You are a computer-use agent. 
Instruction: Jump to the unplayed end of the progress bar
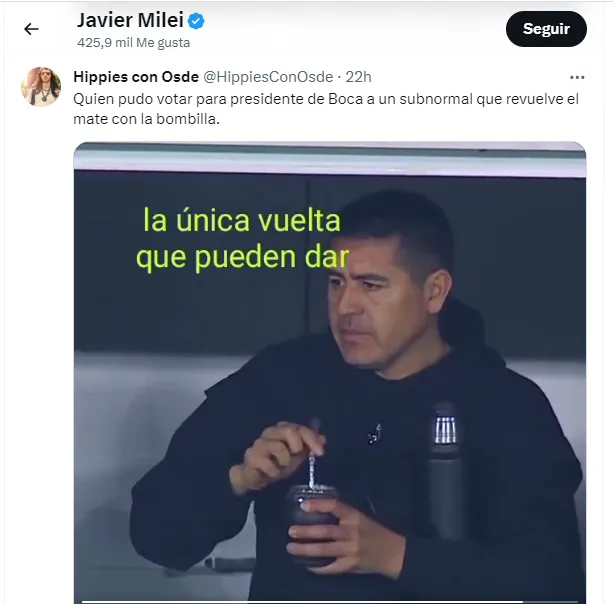550,602
